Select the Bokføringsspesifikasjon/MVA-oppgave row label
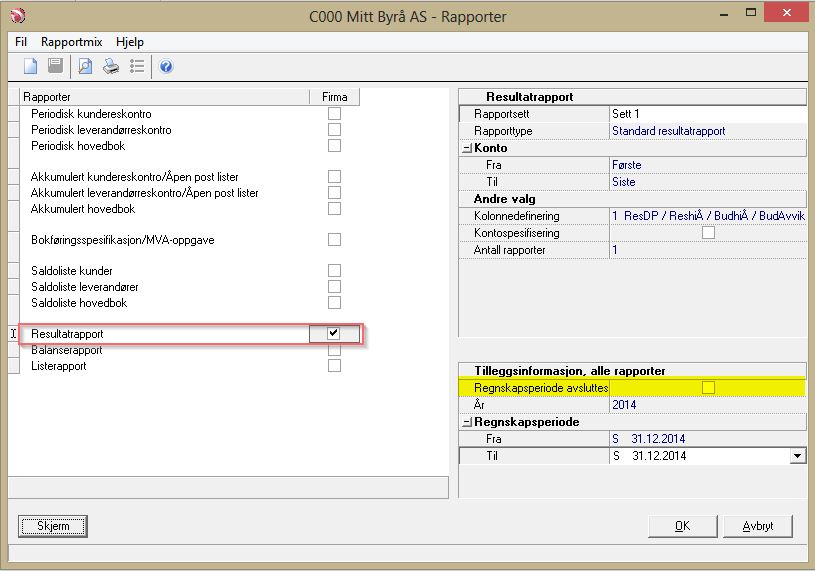This screenshot has width=815, height=571. click(x=123, y=240)
